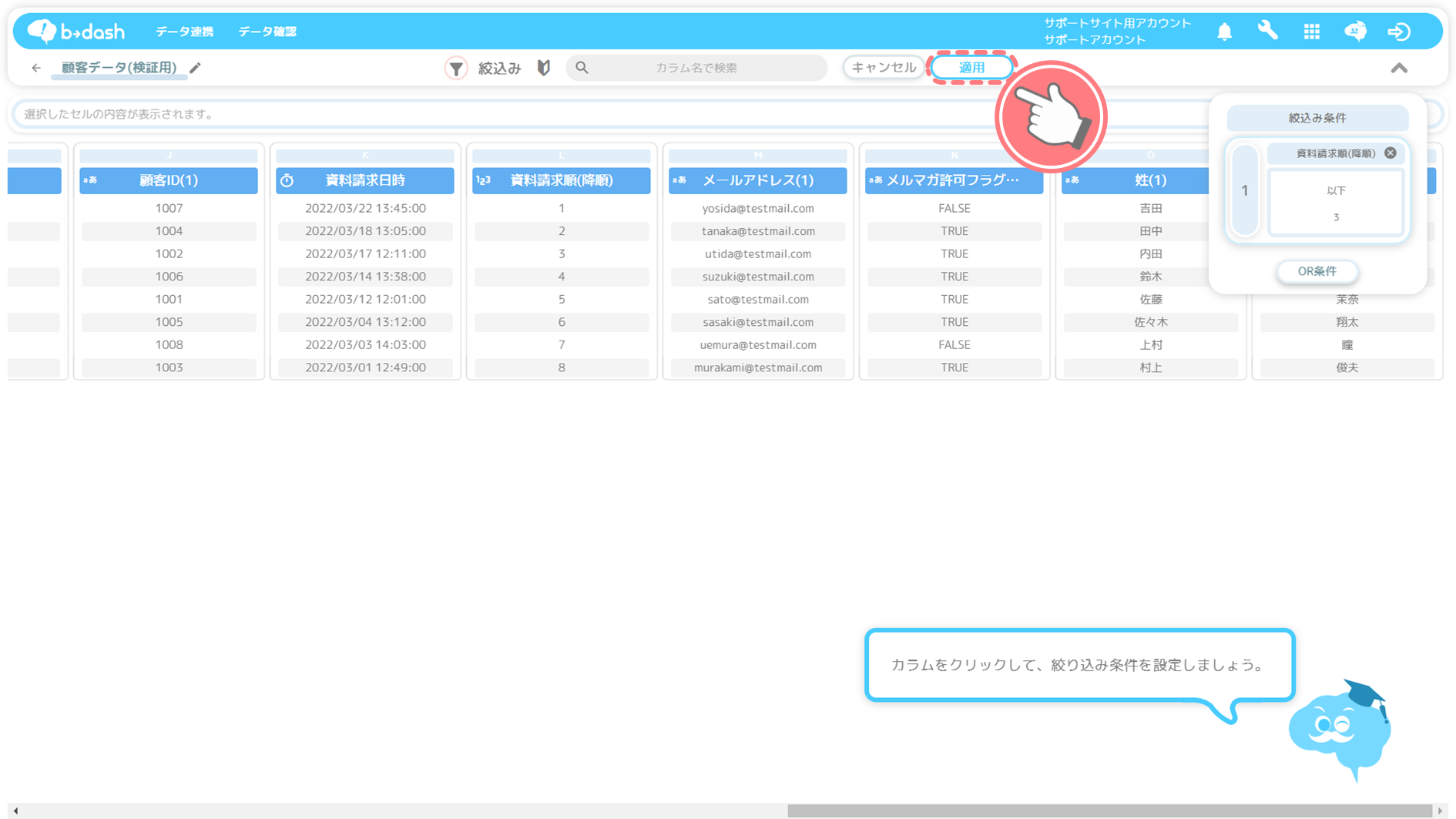Click the logout icon
The image size is (1456, 819).
1399,32
